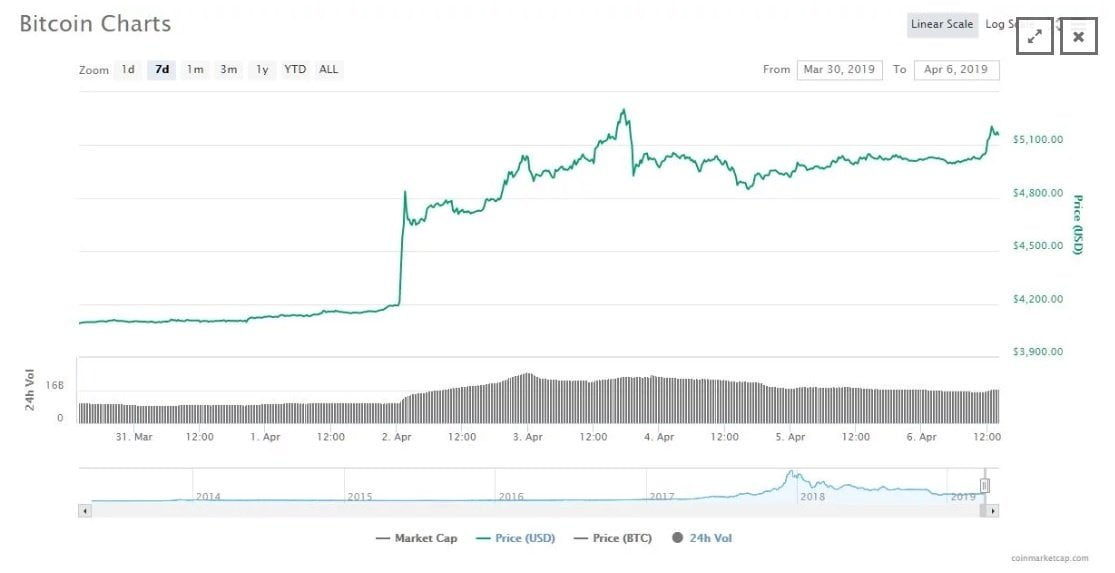
Task: Show ALL time range
Action: [x=329, y=70]
